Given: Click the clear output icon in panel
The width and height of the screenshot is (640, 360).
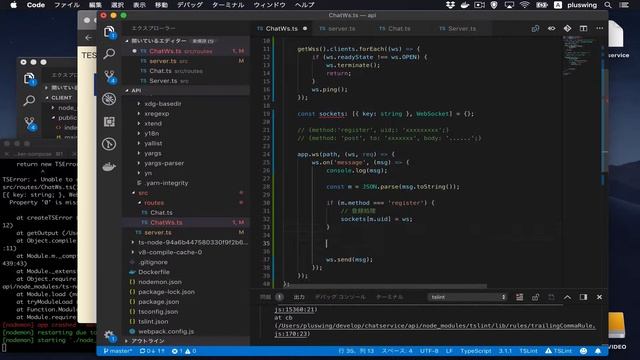Looking at the screenshot, I should click(x=519, y=297).
